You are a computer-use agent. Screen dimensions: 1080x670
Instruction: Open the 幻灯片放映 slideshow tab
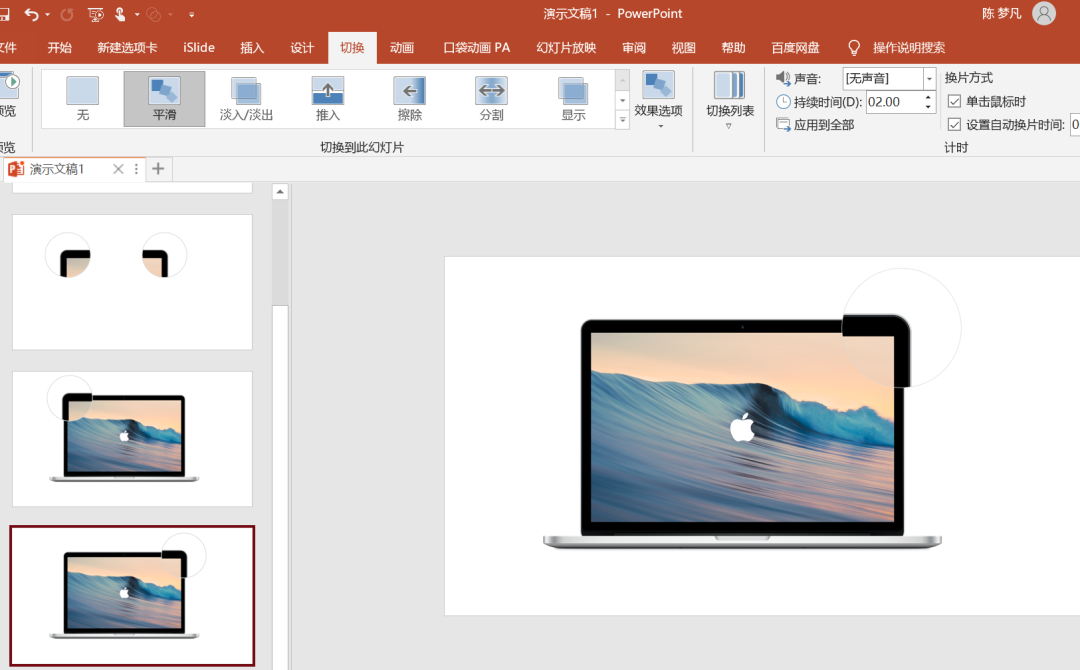coord(566,48)
